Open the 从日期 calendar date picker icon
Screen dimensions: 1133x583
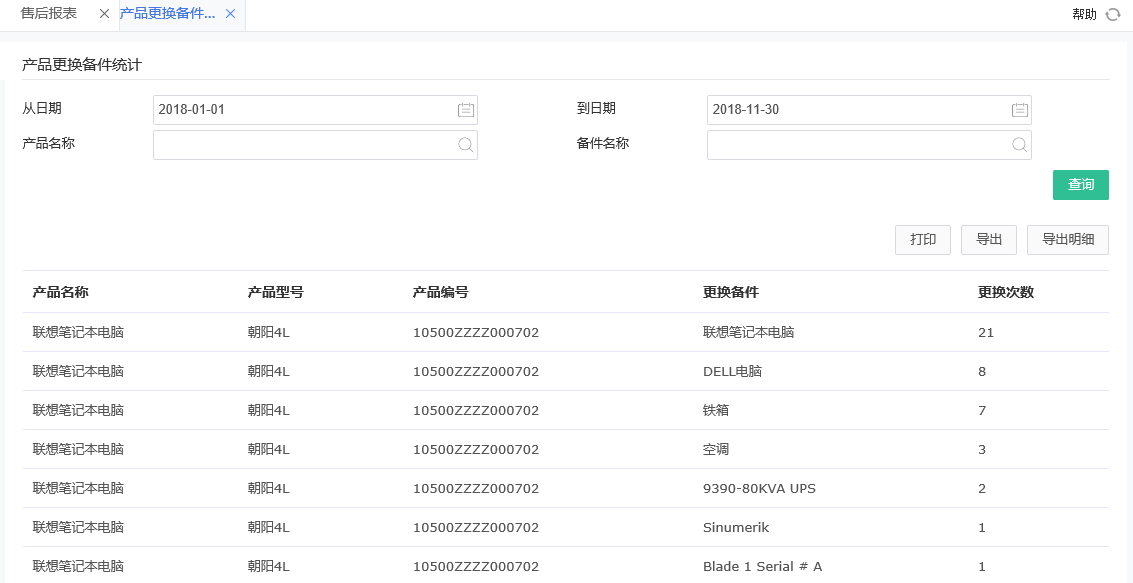(x=465, y=110)
